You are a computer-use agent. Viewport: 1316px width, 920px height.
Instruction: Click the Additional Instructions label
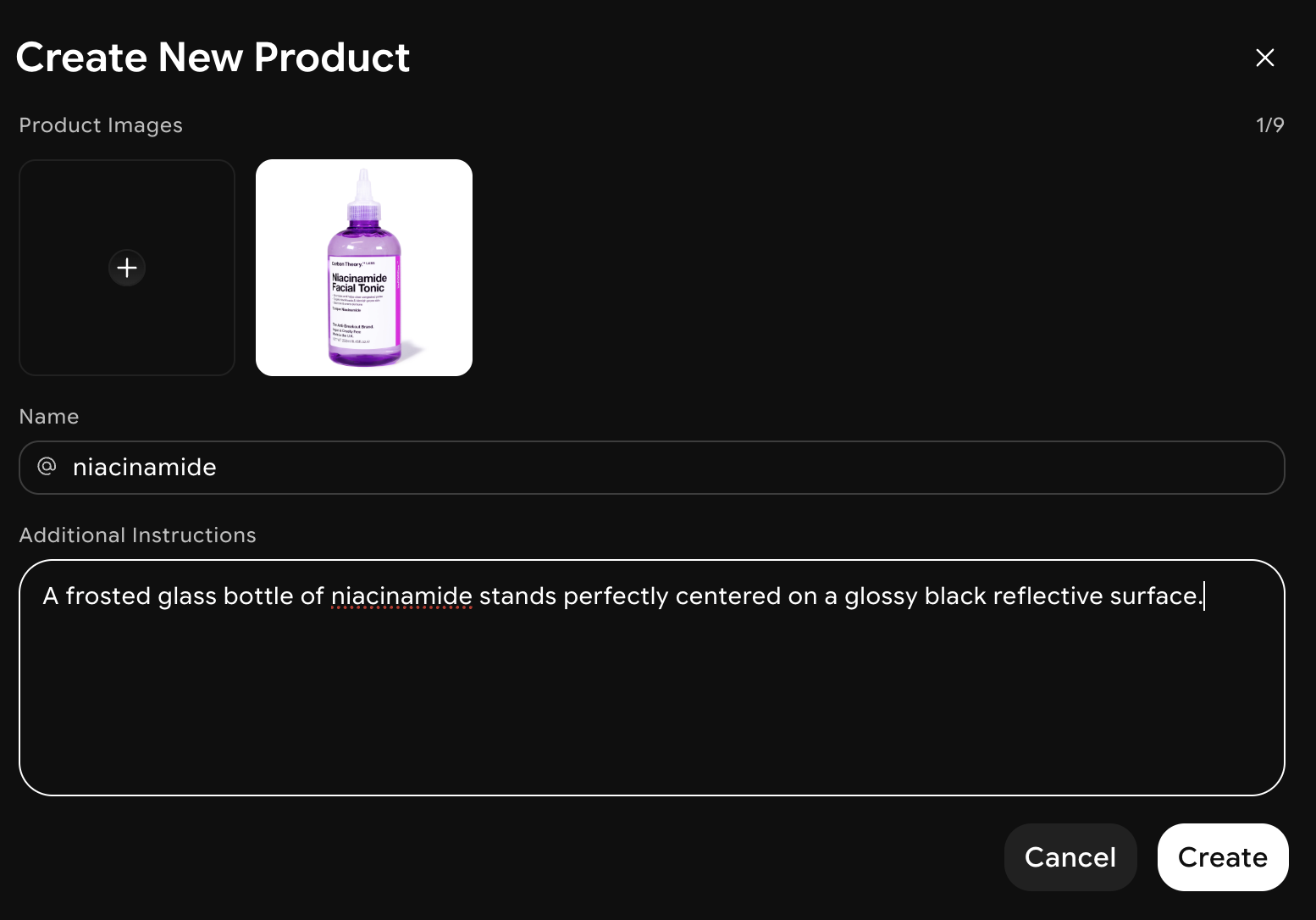[x=137, y=535]
